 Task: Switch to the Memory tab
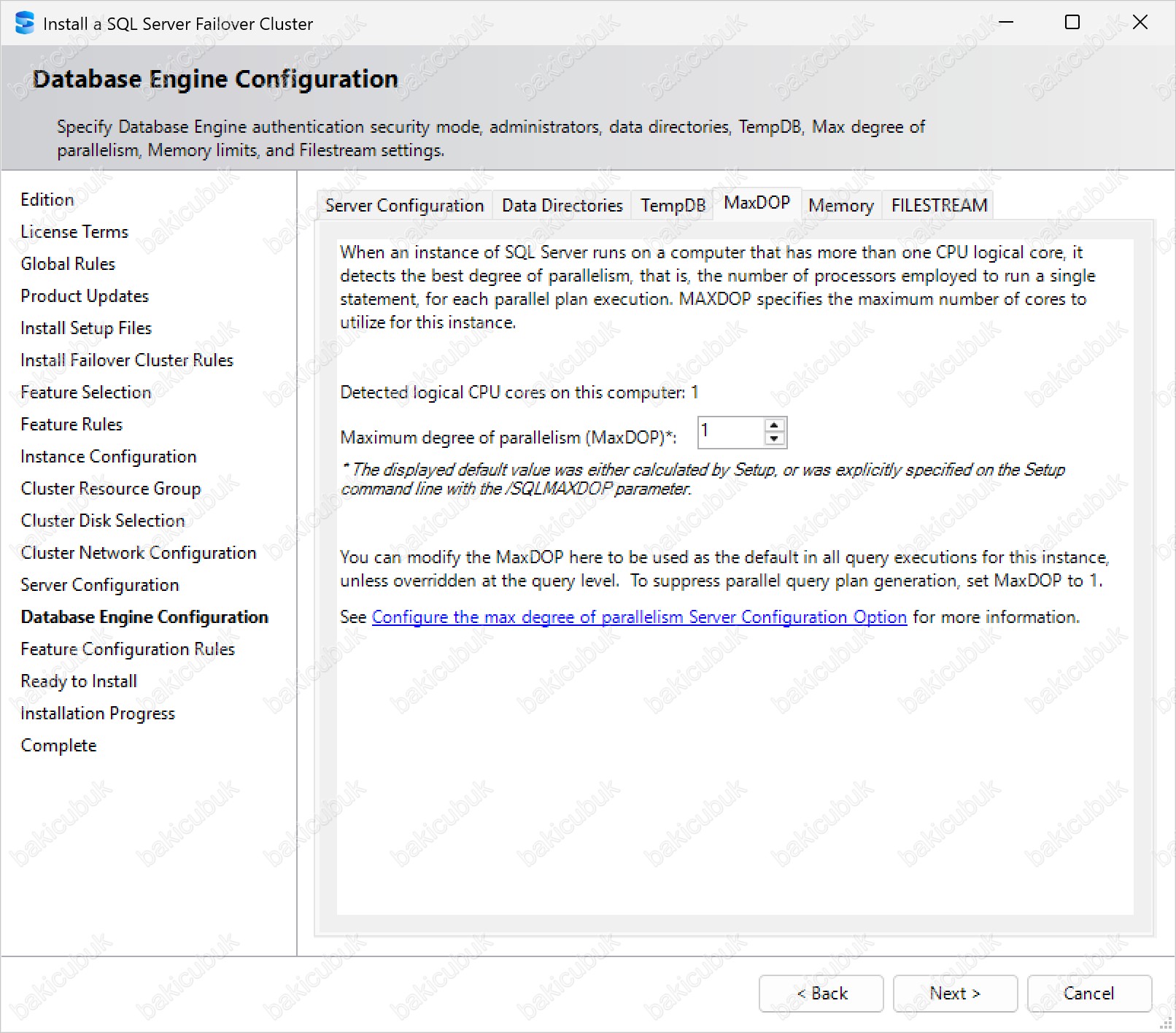pos(840,206)
